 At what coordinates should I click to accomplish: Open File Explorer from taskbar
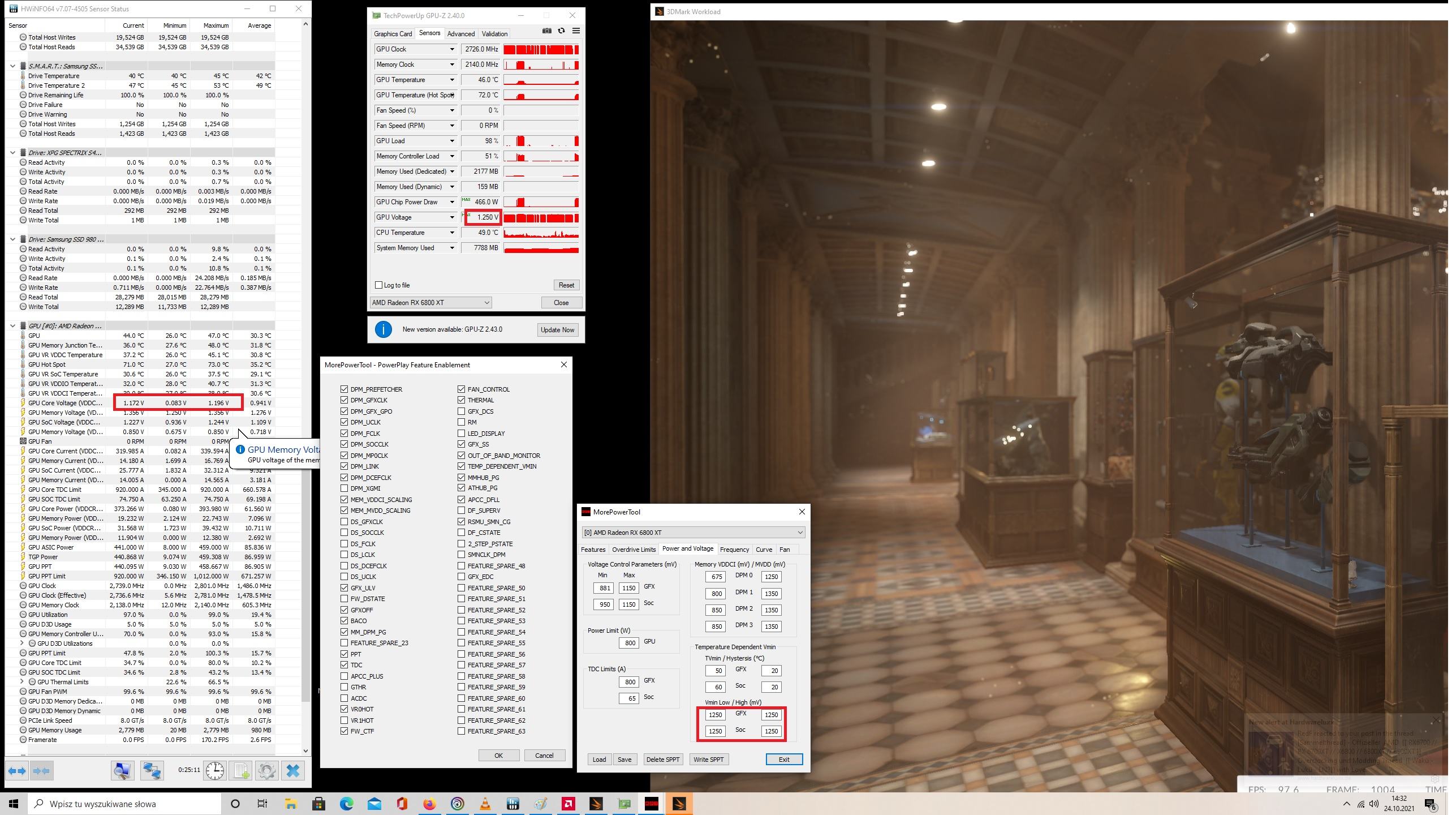[x=291, y=804]
